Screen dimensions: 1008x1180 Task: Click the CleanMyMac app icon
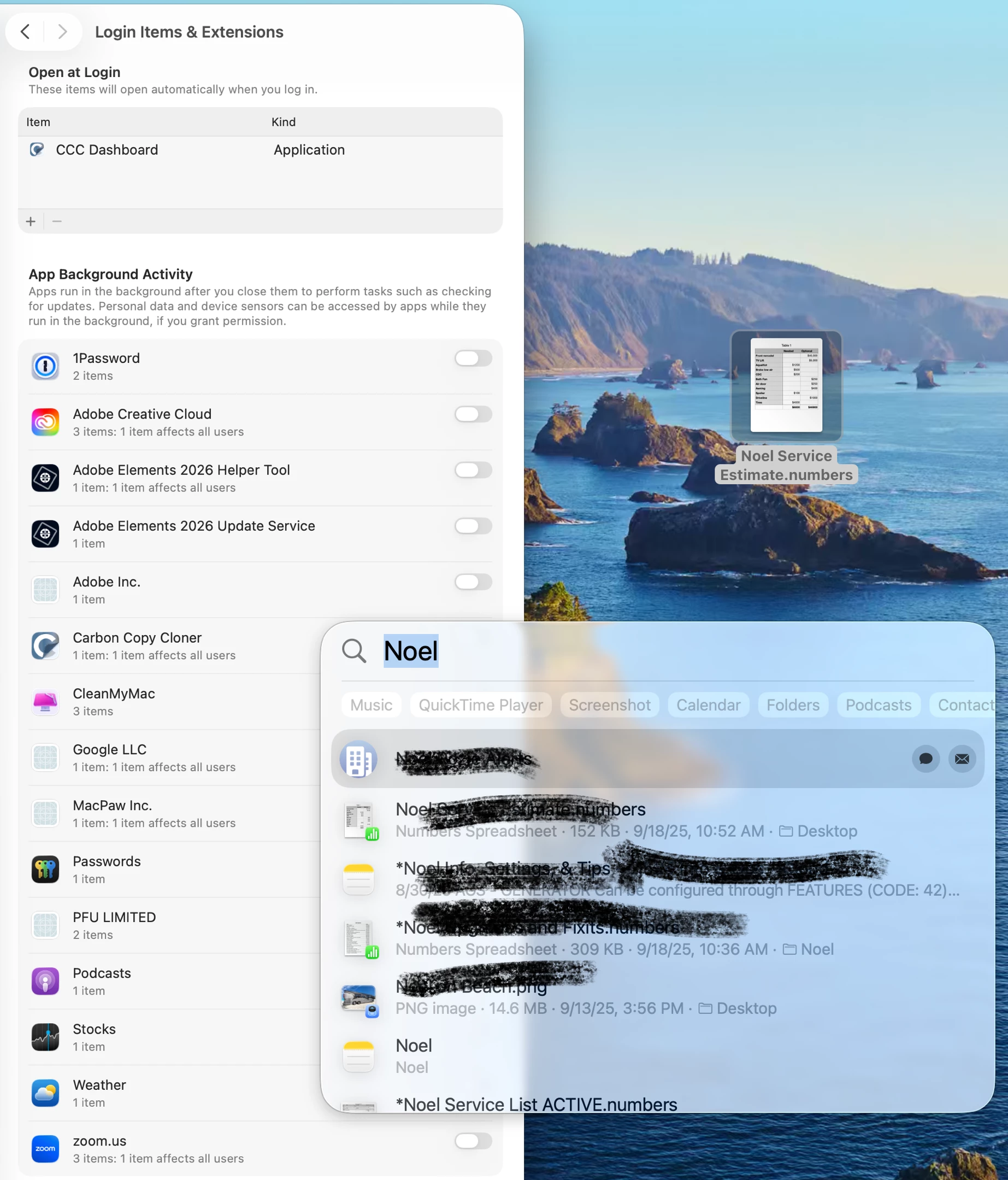[45, 702]
